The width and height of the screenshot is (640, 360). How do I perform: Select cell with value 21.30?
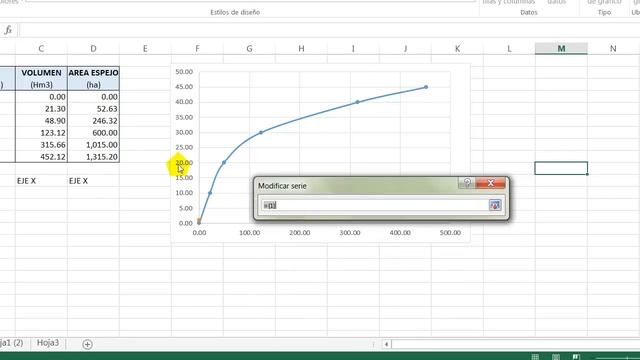(41, 109)
